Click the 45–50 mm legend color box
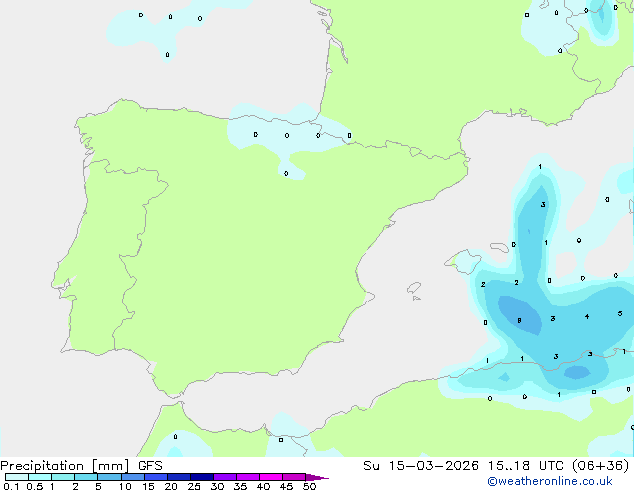The height and width of the screenshot is (490, 634). 294,477
